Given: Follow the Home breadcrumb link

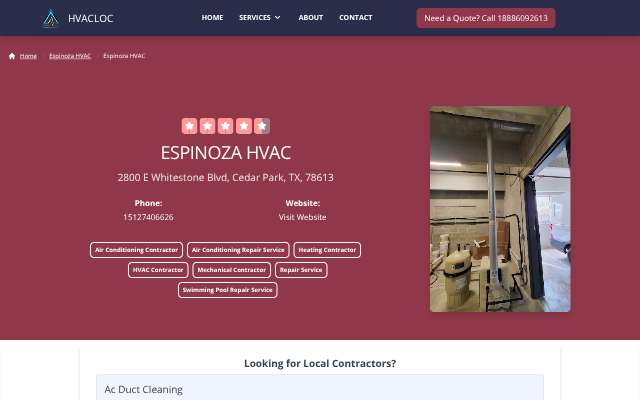Looking at the screenshot, I should point(28,56).
